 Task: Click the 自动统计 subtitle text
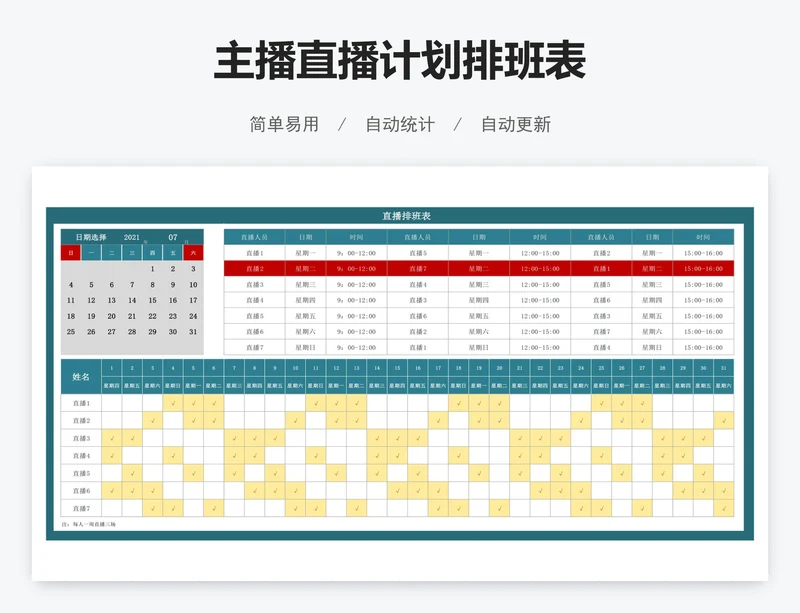pyautogui.click(x=400, y=125)
